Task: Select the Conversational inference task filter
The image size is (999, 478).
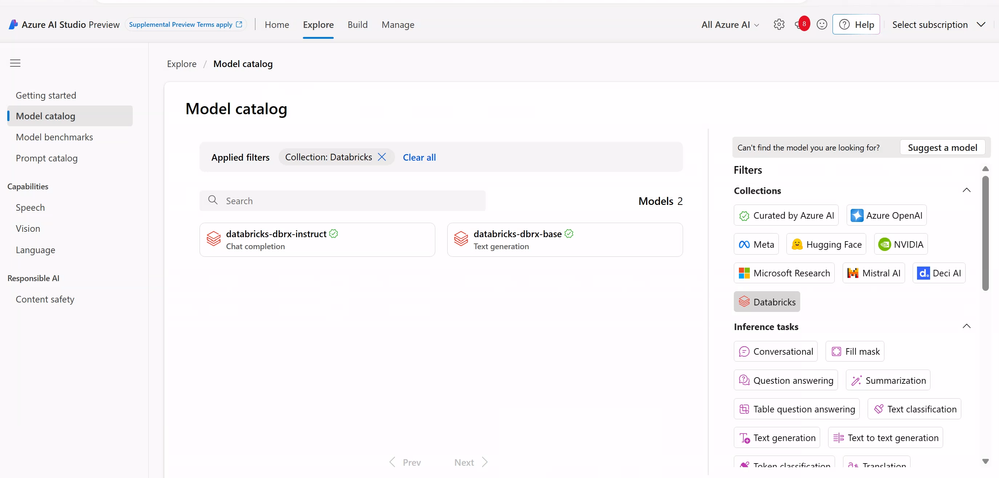Action: click(777, 351)
